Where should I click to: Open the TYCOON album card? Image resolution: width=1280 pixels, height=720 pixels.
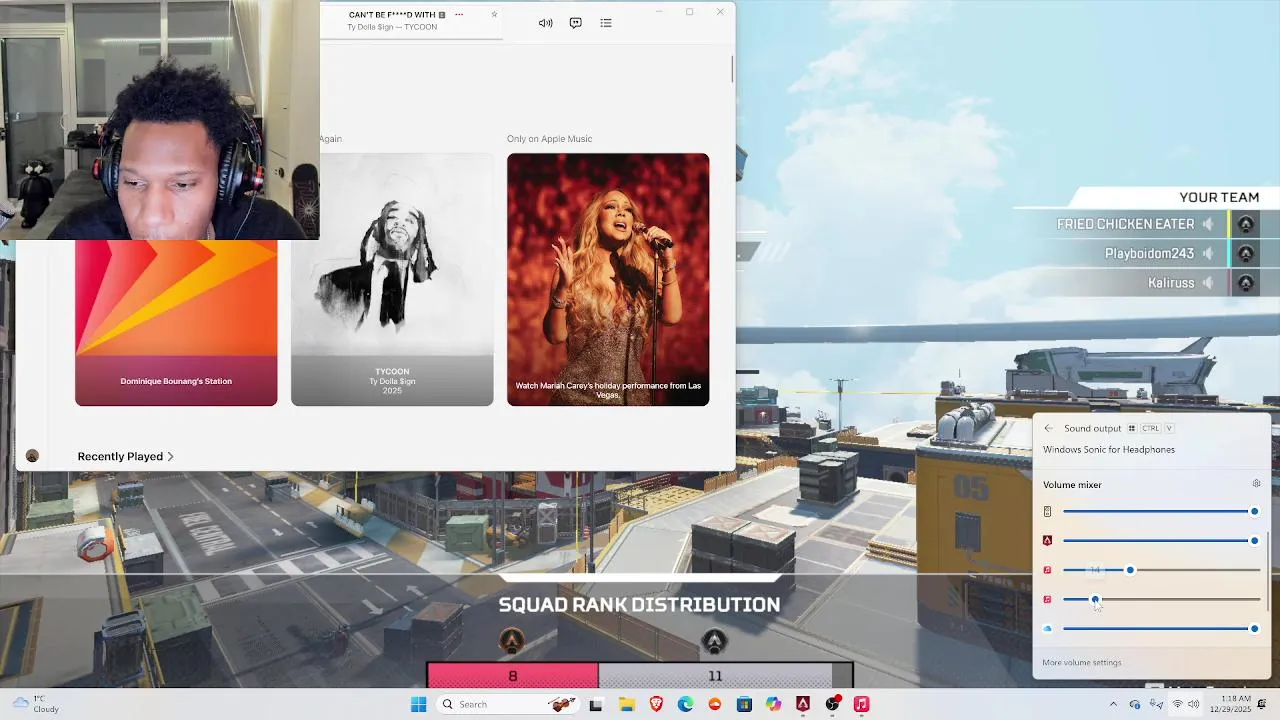click(392, 280)
